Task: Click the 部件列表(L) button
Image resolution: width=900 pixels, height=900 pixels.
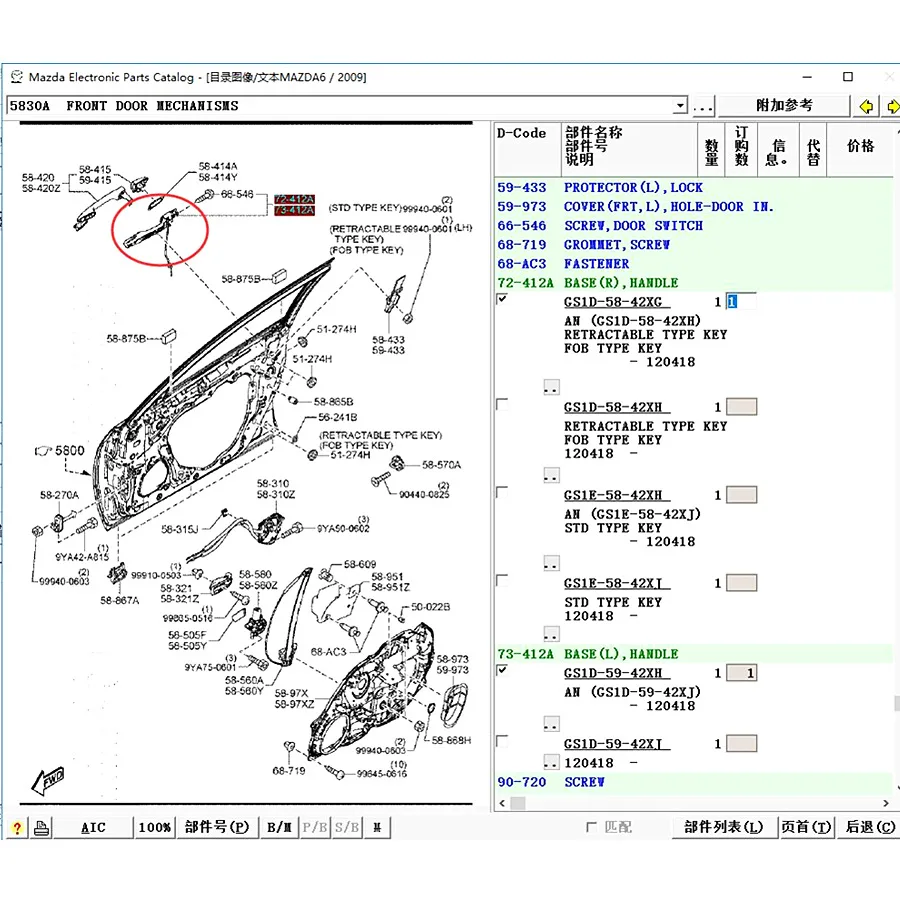Action: (723, 827)
